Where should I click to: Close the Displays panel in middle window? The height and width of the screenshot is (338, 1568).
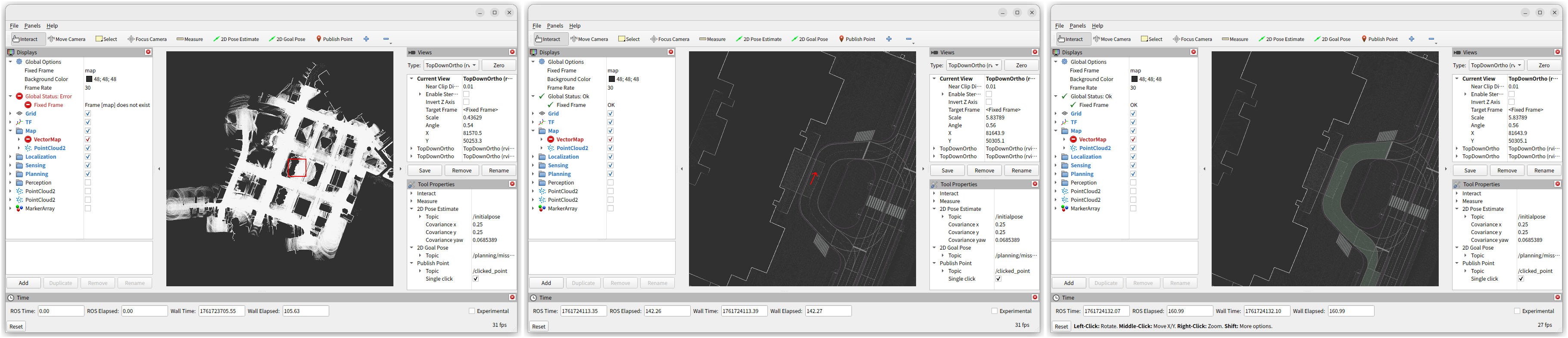click(x=671, y=52)
